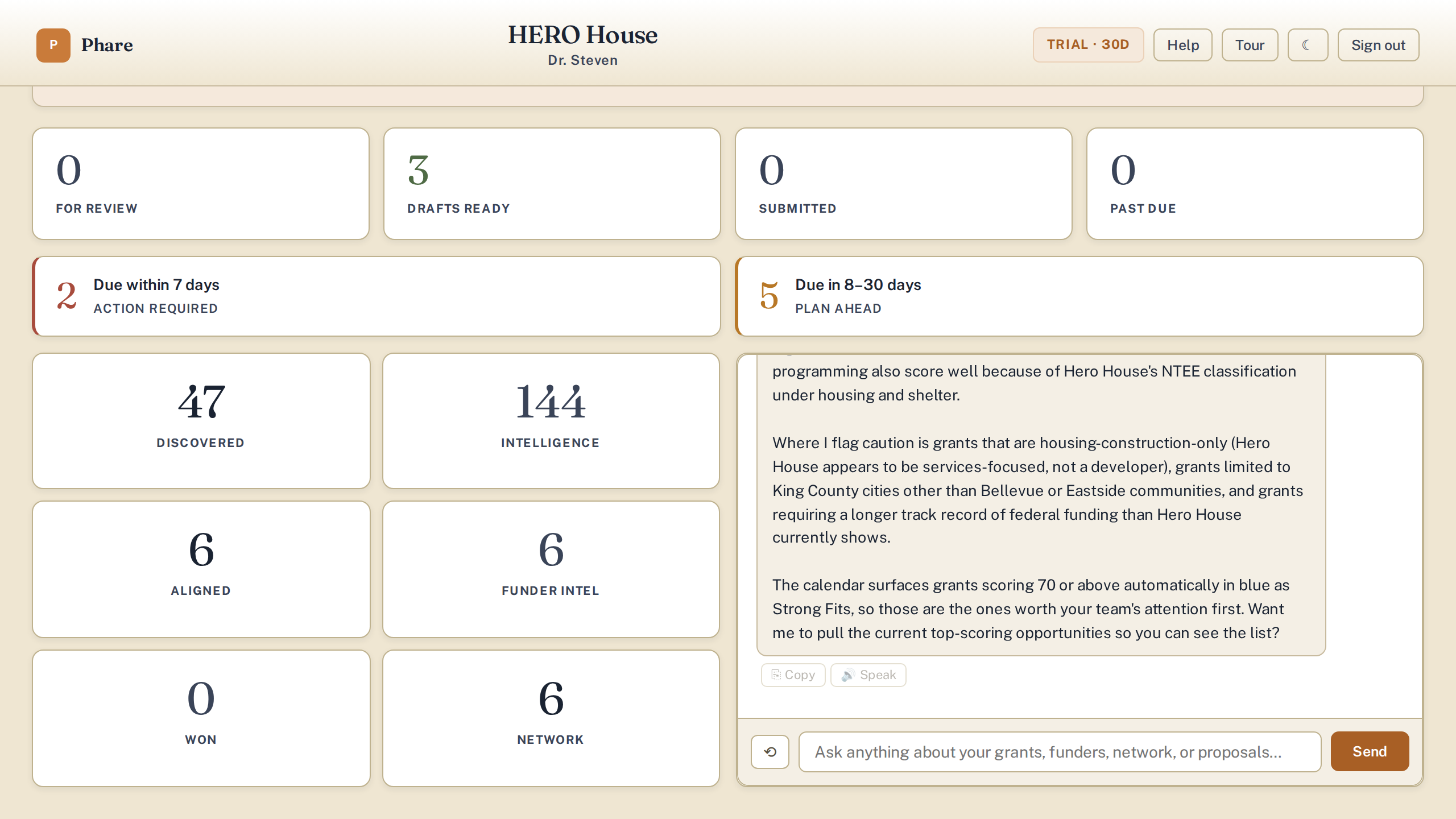Open the Submitted card
Image resolution: width=1456 pixels, height=819 pixels.
pos(904,184)
